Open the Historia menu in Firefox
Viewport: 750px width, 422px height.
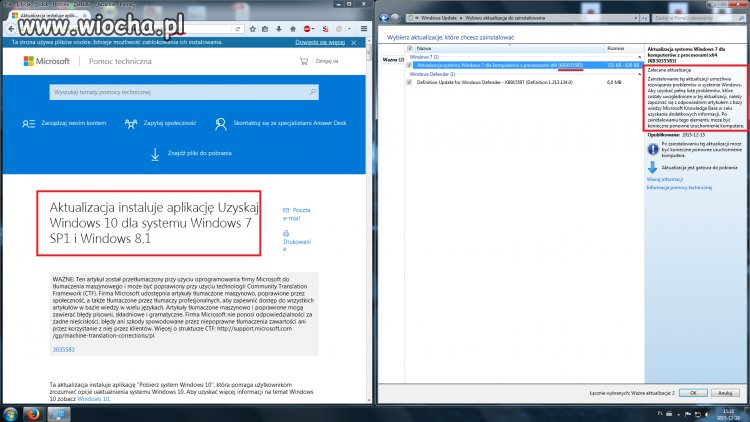coord(60,4)
